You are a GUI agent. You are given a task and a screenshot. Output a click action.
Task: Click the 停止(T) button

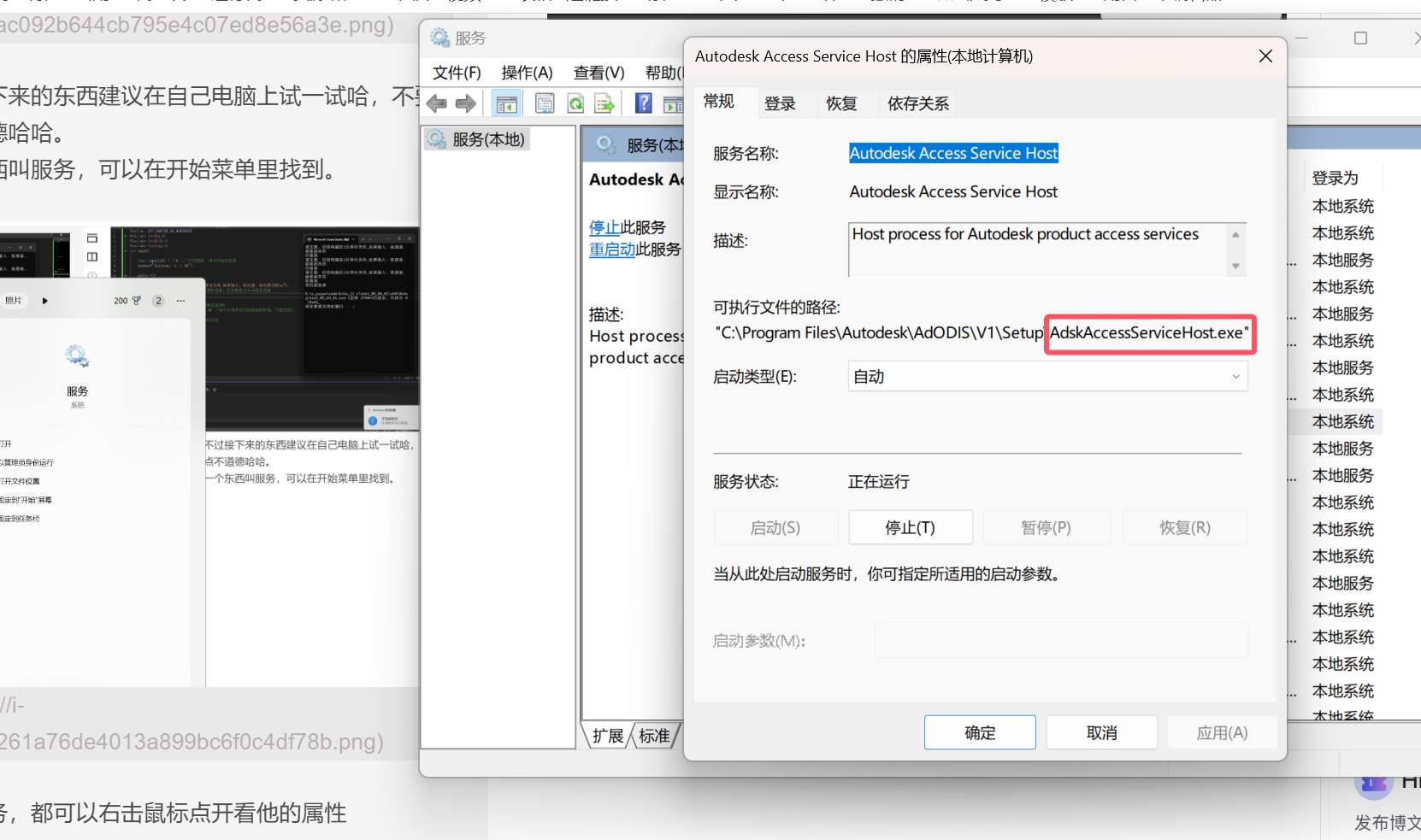[911, 527]
